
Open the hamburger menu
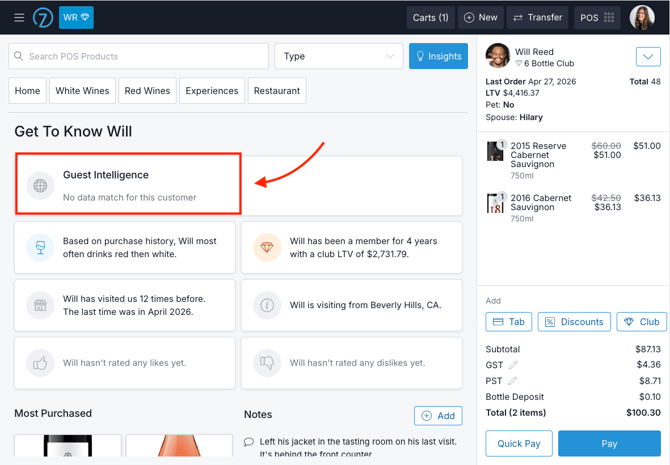(19, 18)
